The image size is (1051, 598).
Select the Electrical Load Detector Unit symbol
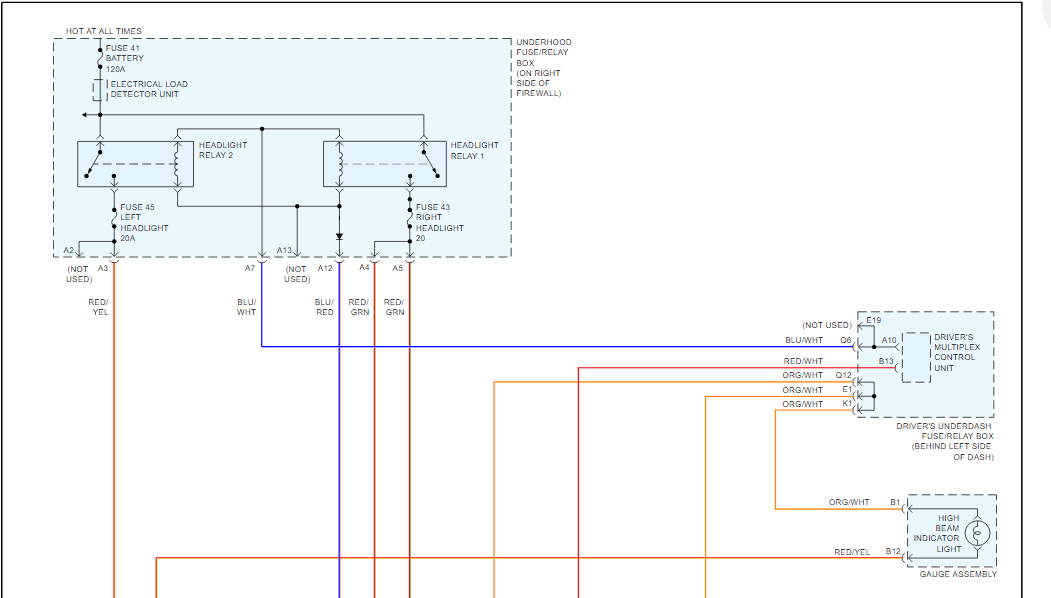98,90
